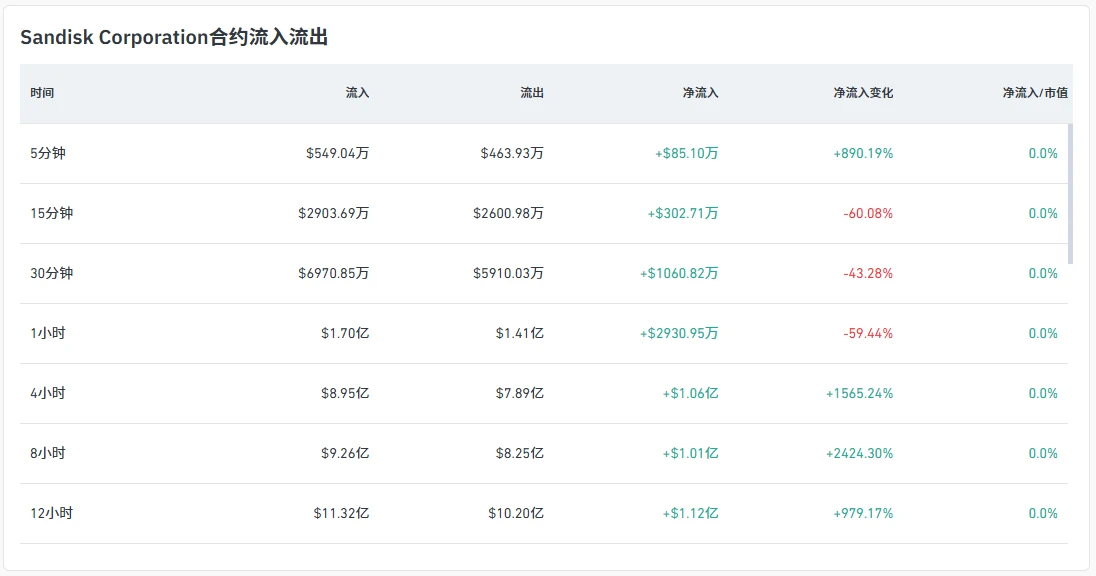Select the 8小时 row label
This screenshot has height=576, width=1096.
pyautogui.click(x=48, y=454)
